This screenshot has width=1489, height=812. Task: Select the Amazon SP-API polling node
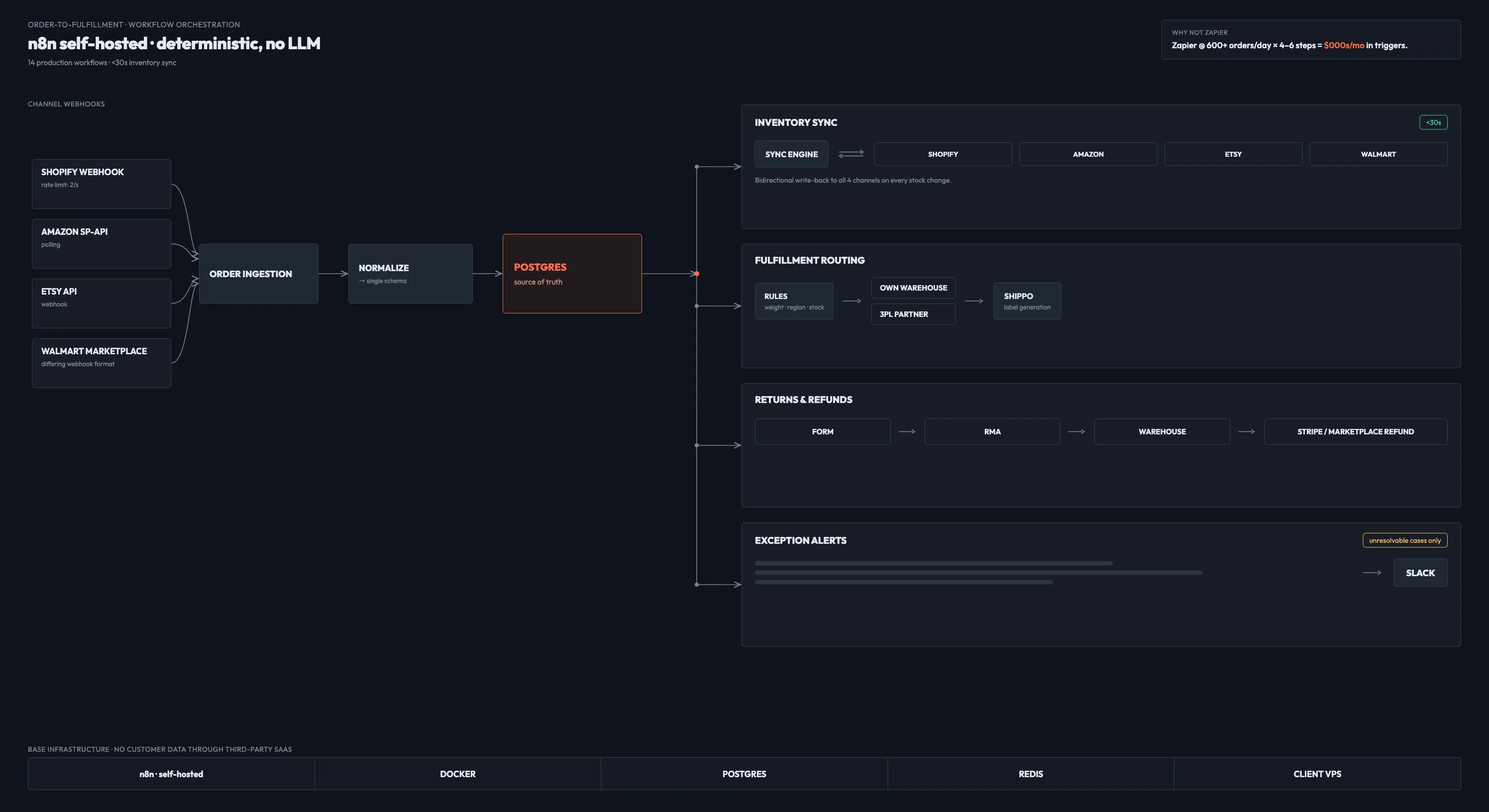click(101, 243)
